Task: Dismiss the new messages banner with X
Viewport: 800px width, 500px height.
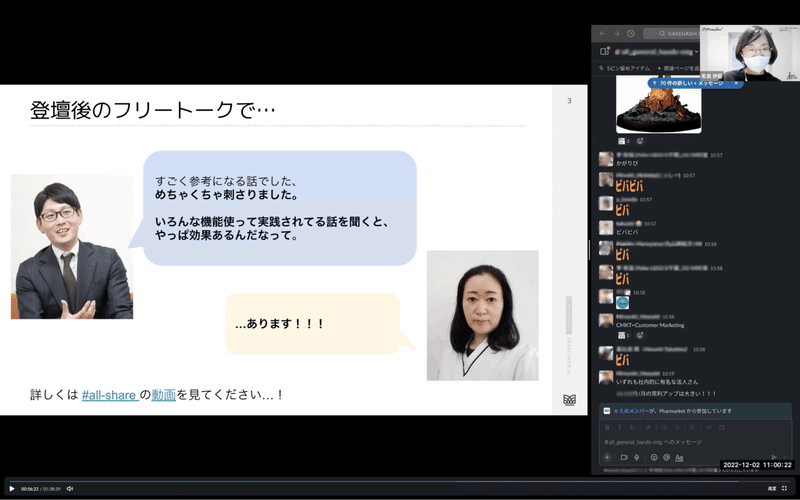Action: click(x=736, y=83)
